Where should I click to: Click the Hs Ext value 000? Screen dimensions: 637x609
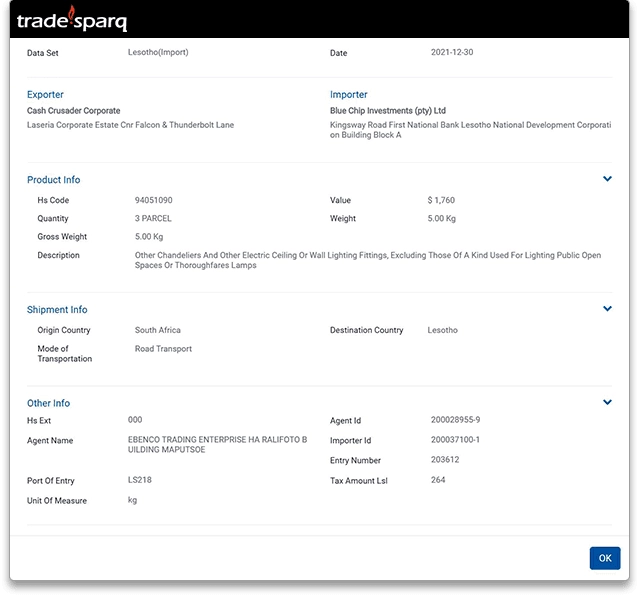click(135, 420)
